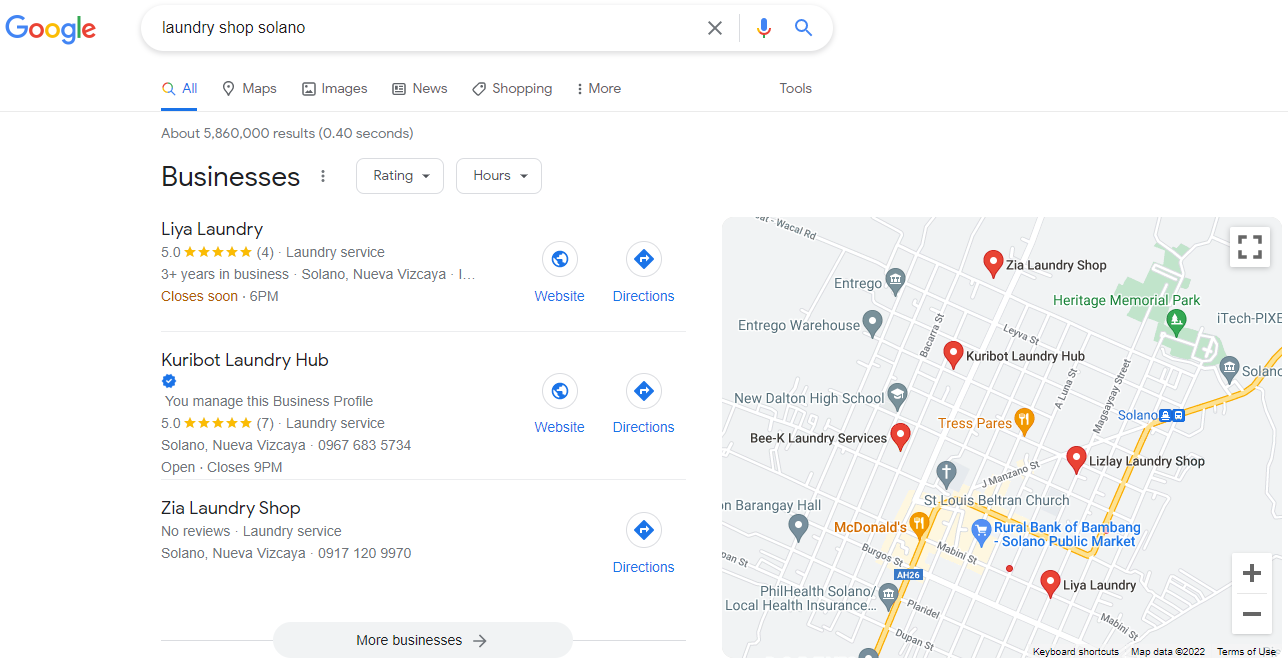The width and height of the screenshot is (1288, 663).
Task: Open Liya Laundry website globe icon
Action: point(560,259)
